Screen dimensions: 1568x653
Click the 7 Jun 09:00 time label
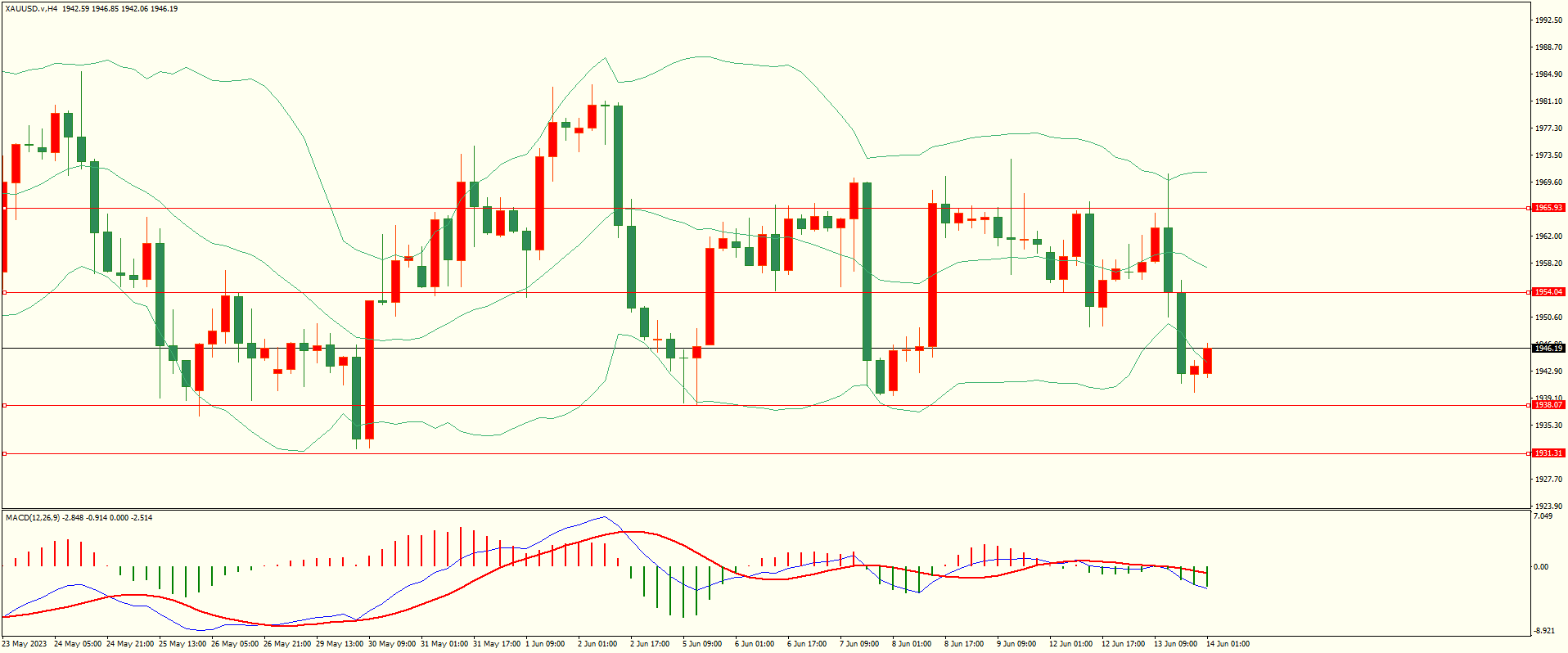coord(859,644)
